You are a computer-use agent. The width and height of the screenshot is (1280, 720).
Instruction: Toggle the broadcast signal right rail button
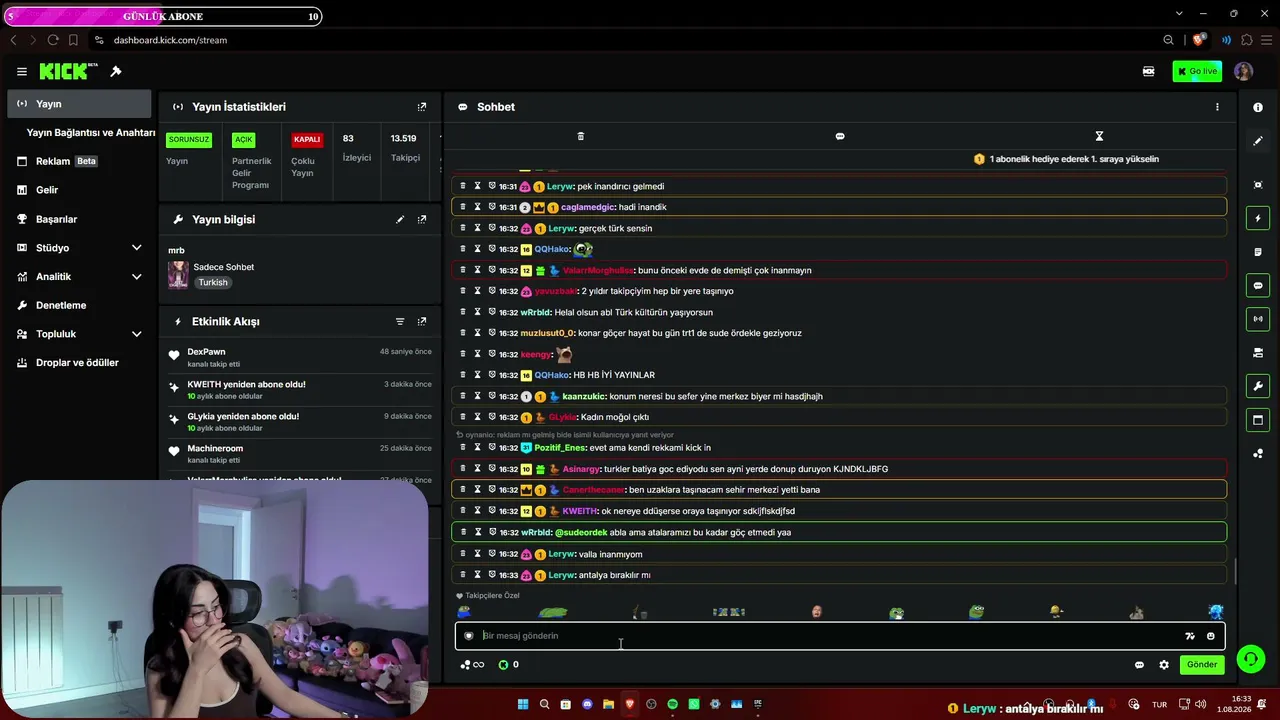coord(1258,319)
